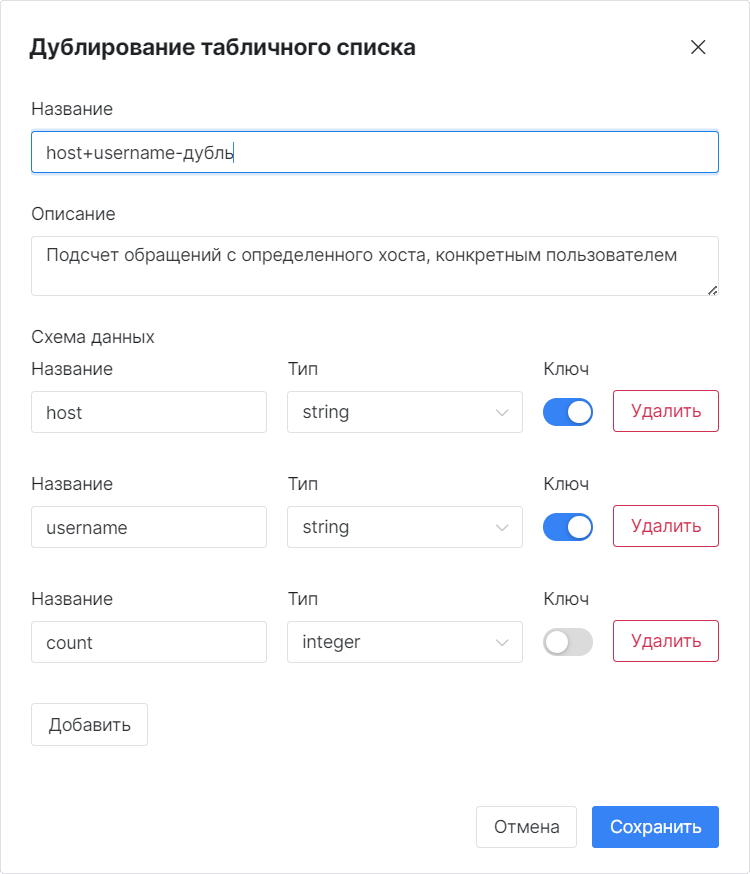Delete the host field row
Viewport: 750px width, 874px height.
click(x=666, y=411)
